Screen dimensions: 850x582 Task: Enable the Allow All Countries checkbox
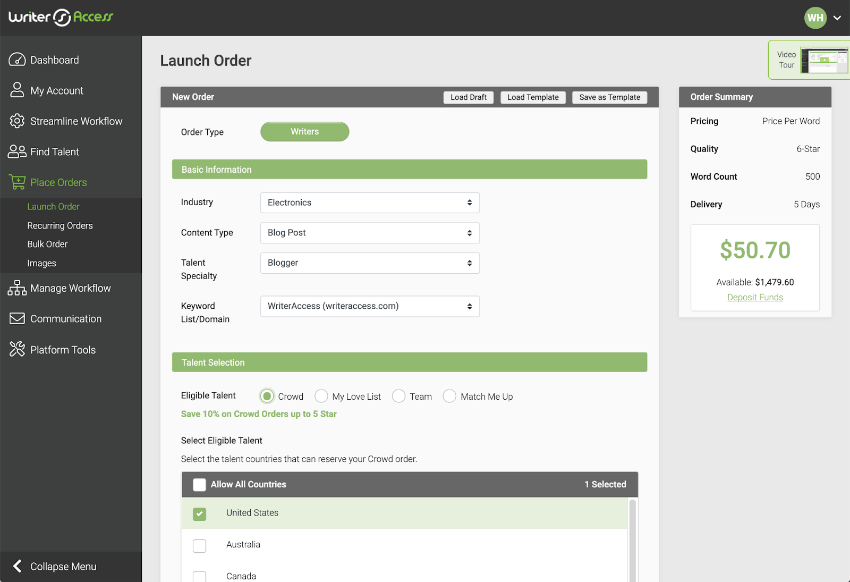point(199,483)
